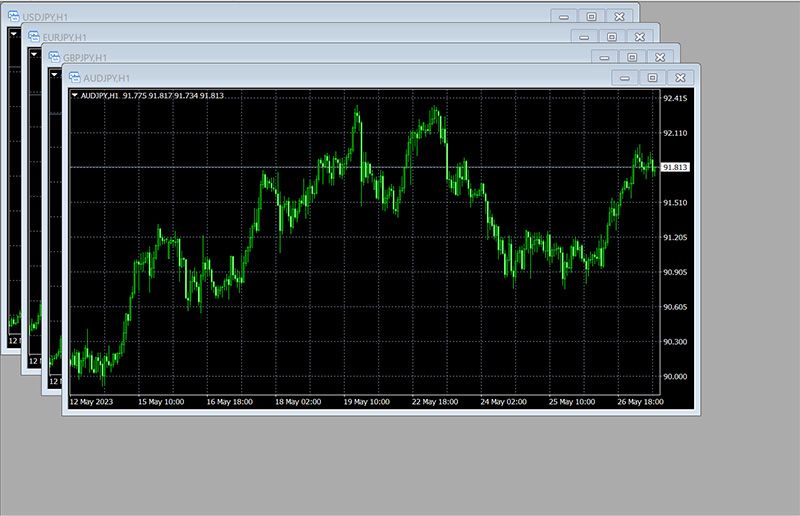Click the 19 May 10:00 time axis label

[365, 401]
